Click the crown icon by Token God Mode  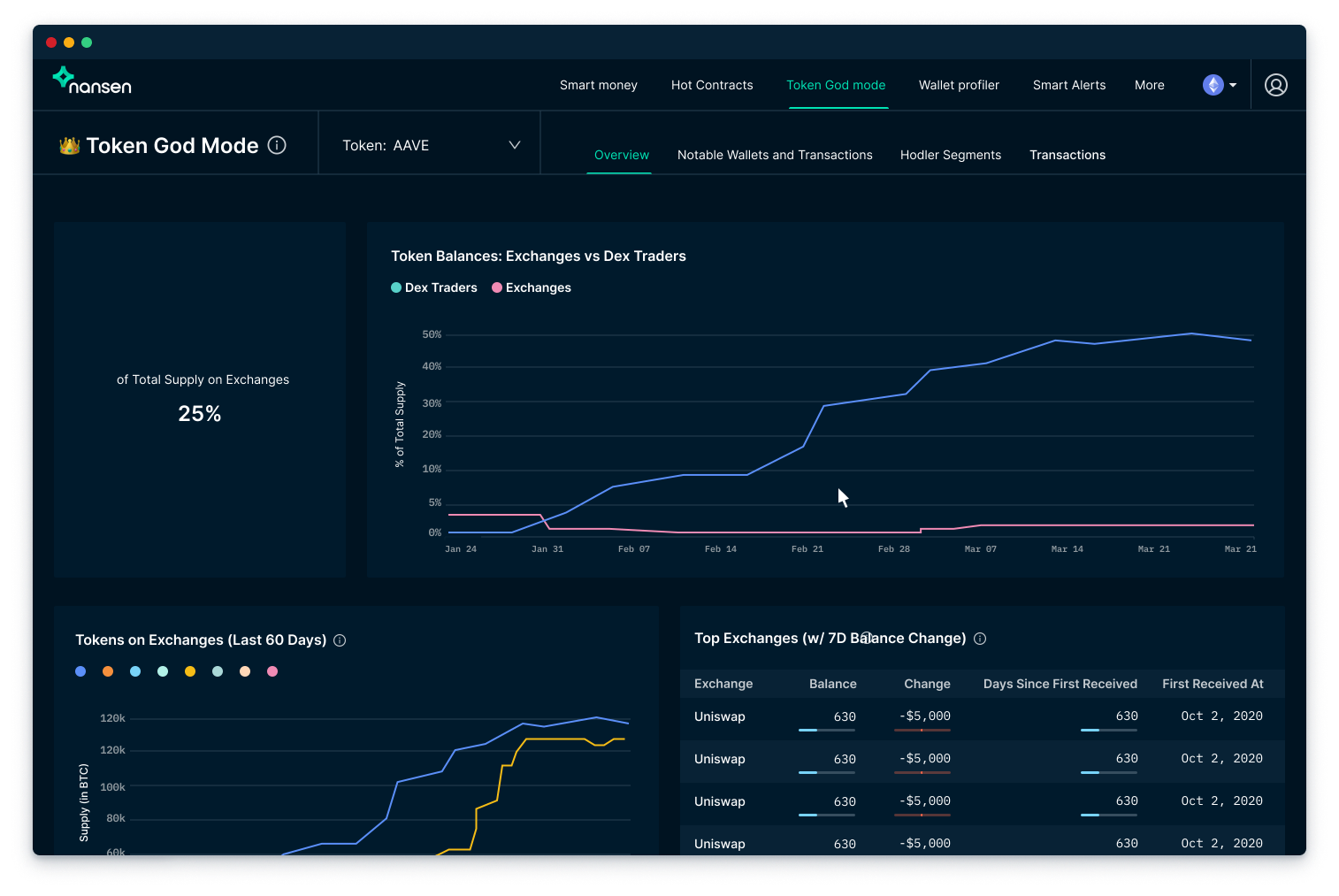click(69, 146)
